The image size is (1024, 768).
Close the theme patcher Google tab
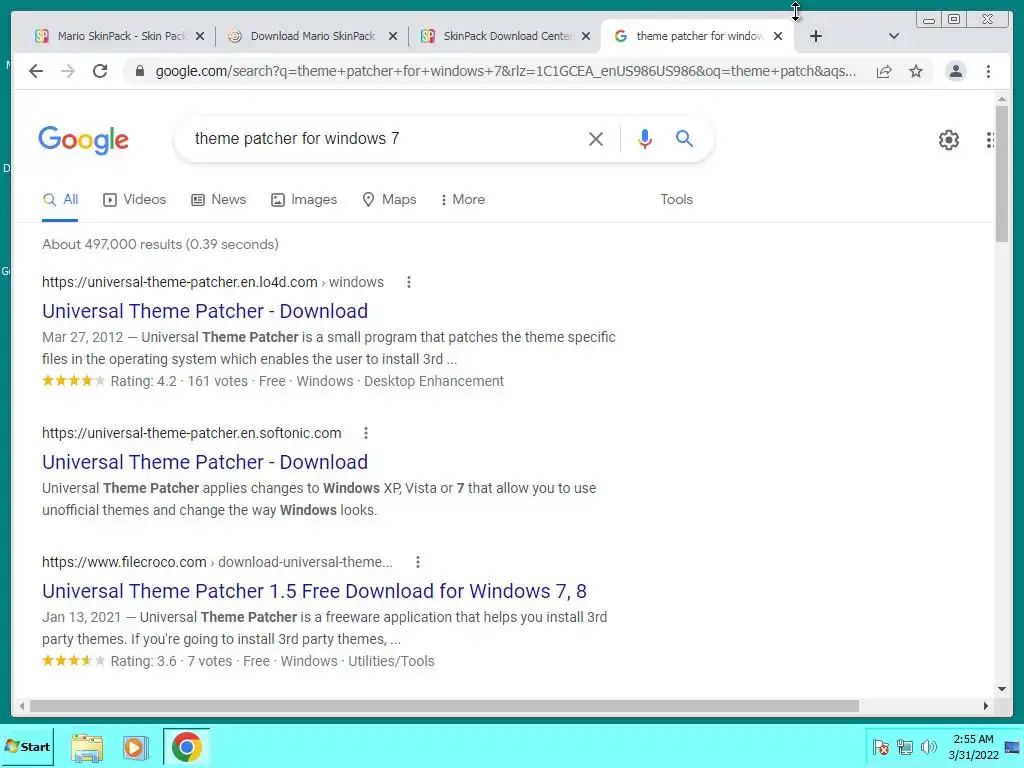click(778, 37)
